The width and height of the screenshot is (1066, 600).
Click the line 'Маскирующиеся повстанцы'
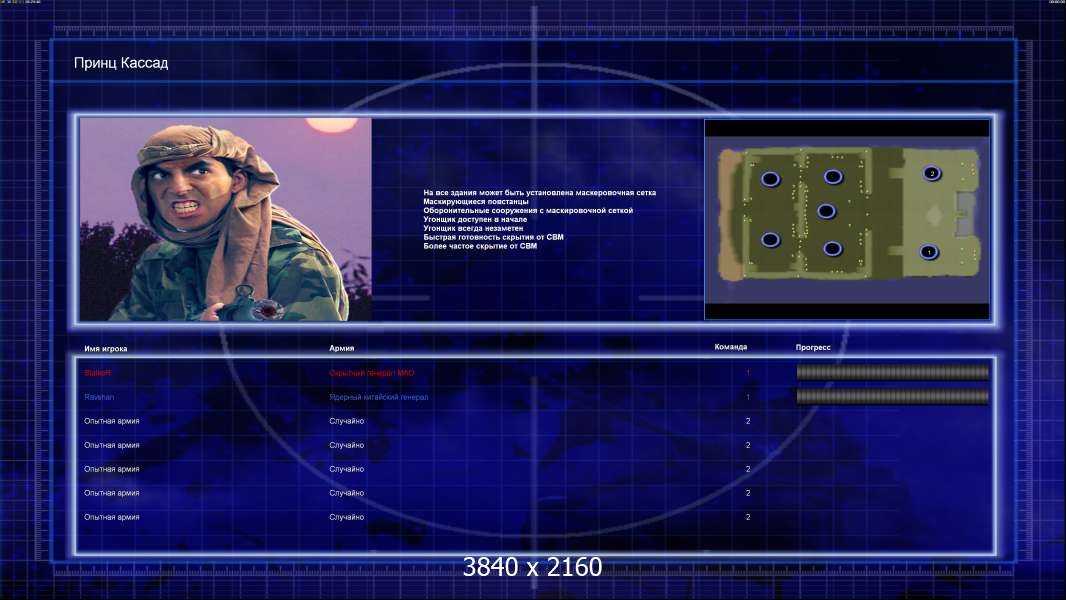pyautogui.click(x=476, y=202)
